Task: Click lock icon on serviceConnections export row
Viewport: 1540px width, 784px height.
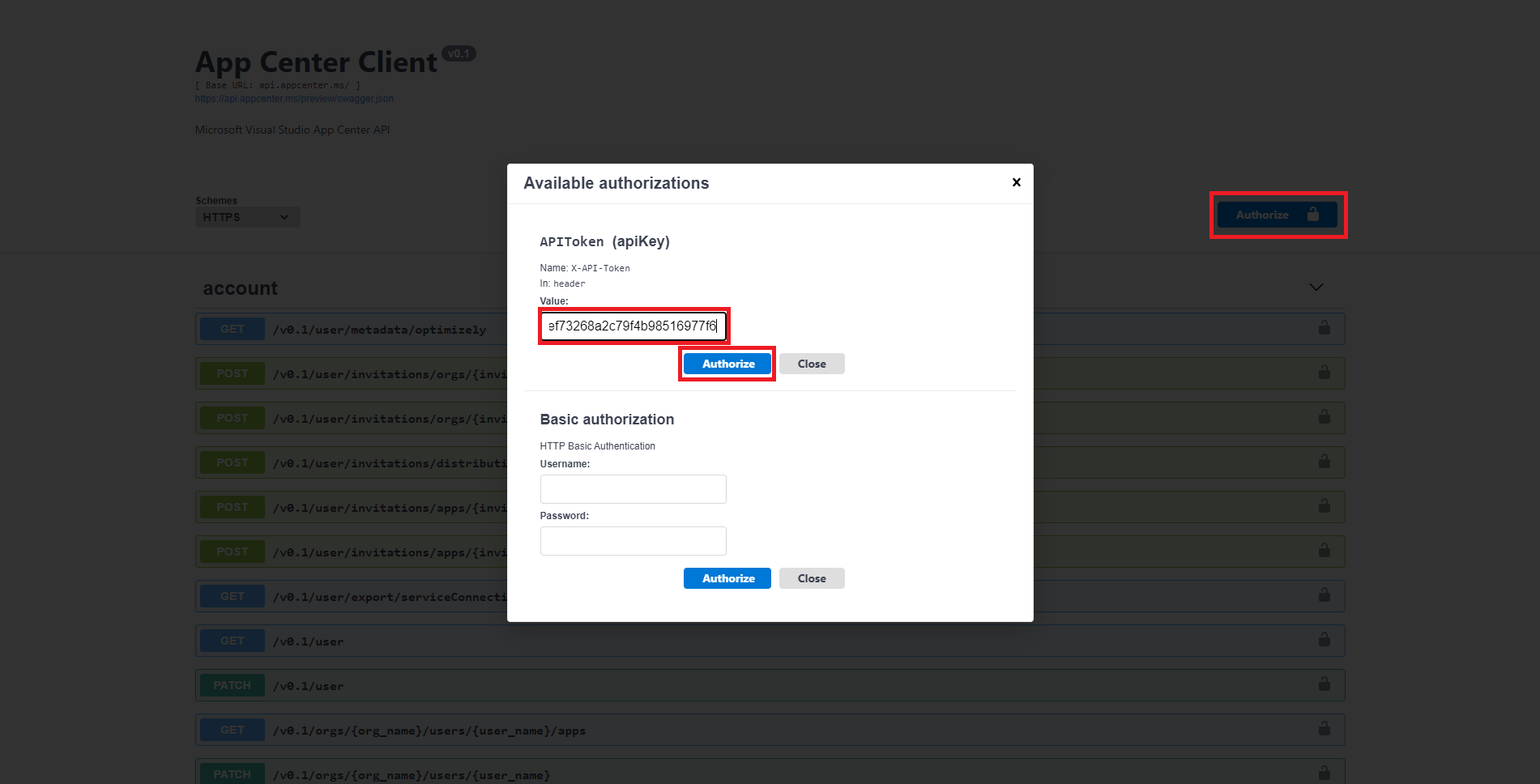Action: [1324, 595]
